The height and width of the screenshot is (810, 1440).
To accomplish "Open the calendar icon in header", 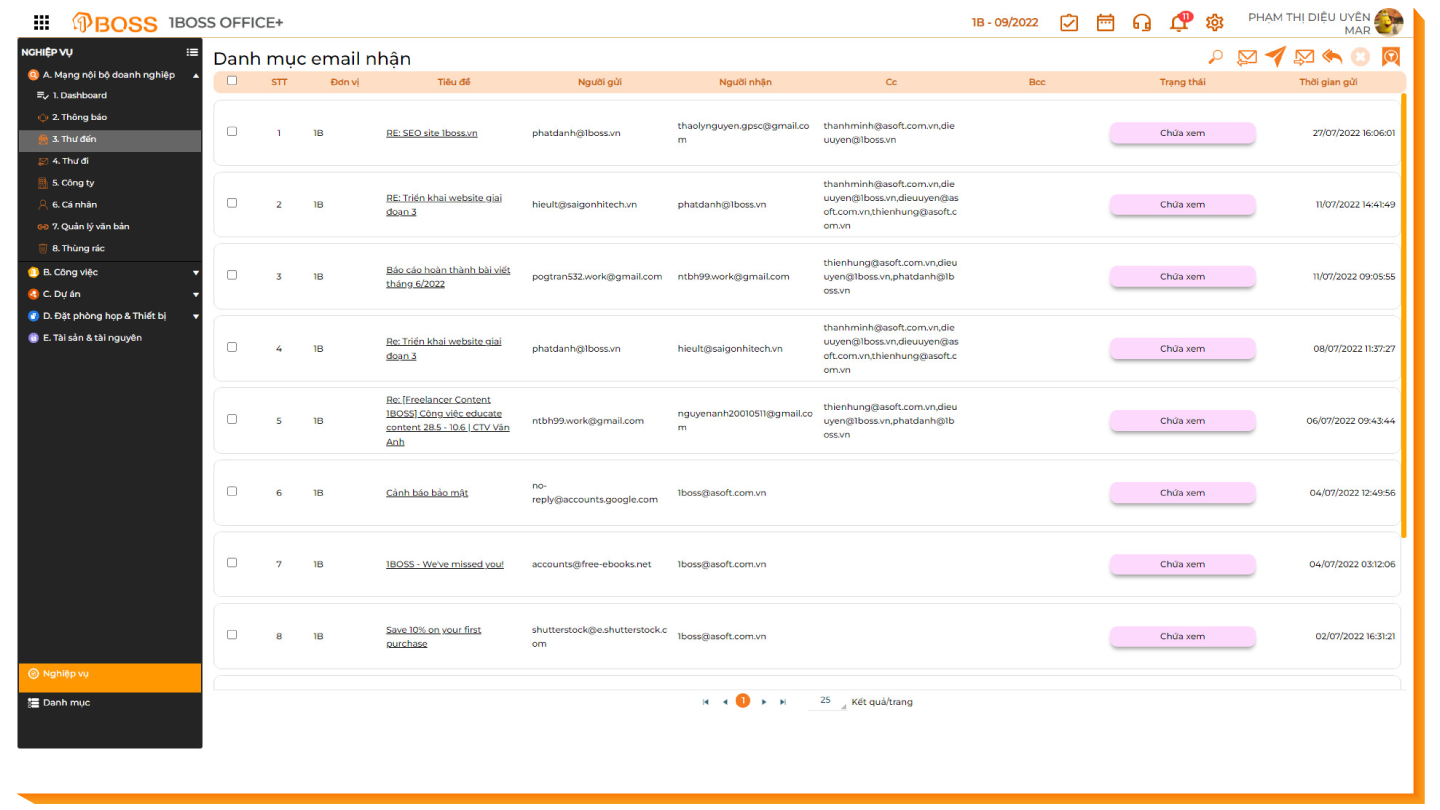I will click(1105, 23).
